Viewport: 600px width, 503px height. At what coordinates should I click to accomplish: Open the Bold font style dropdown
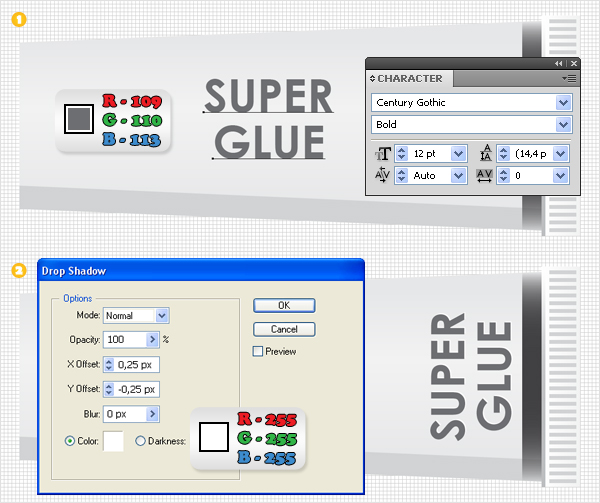coord(563,124)
